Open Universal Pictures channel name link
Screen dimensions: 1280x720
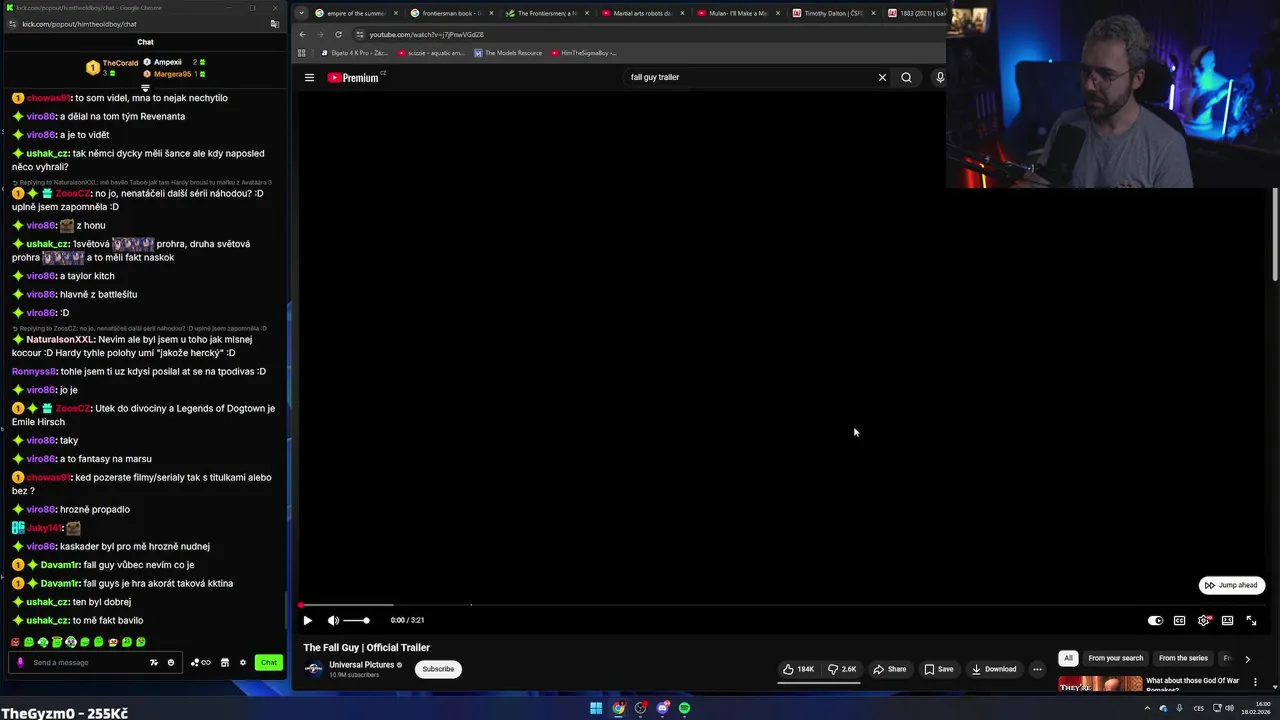pyautogui.click(x=361, y=665)
